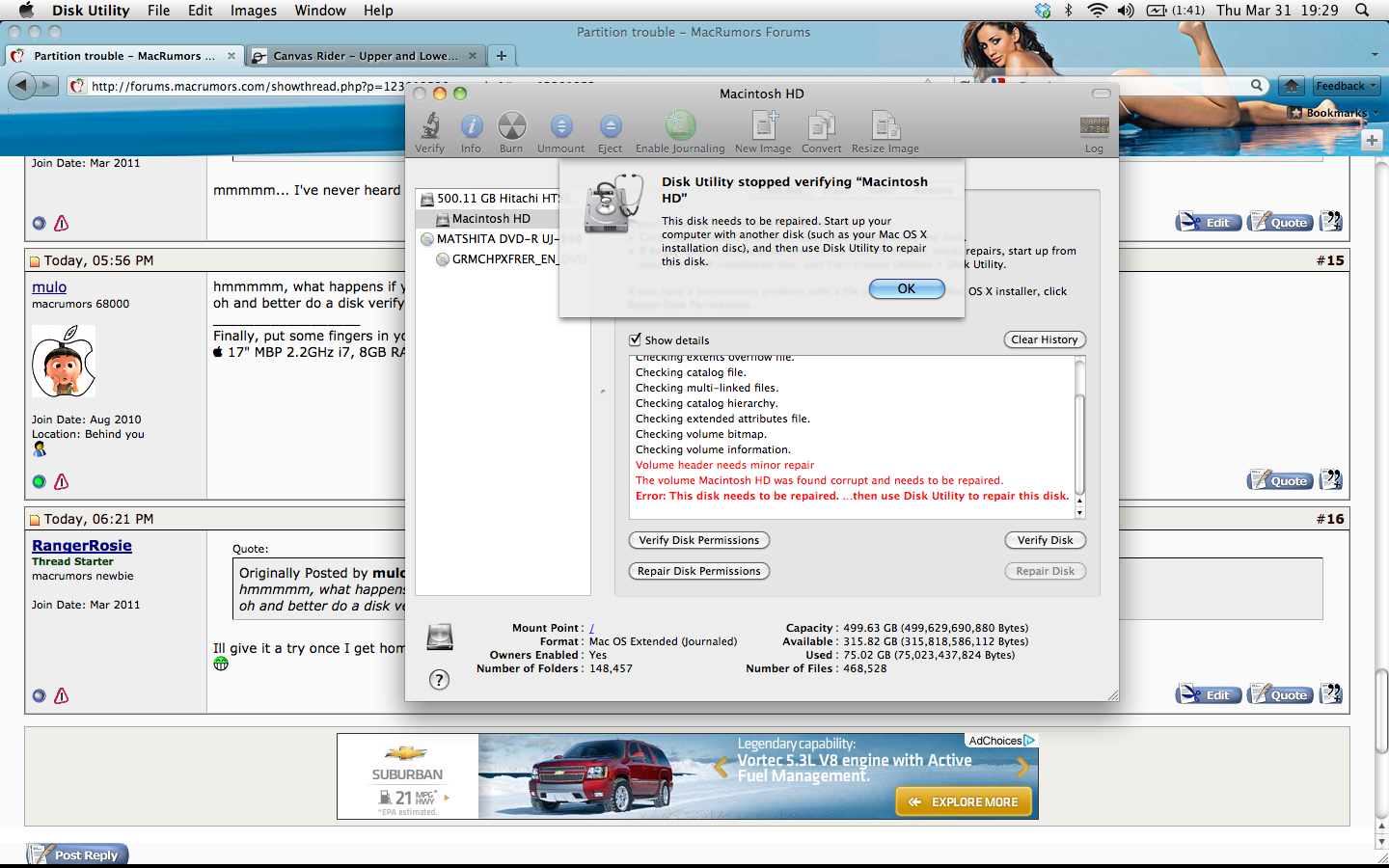
Task: Open the Edit menu
Action: tap(201, 10)
